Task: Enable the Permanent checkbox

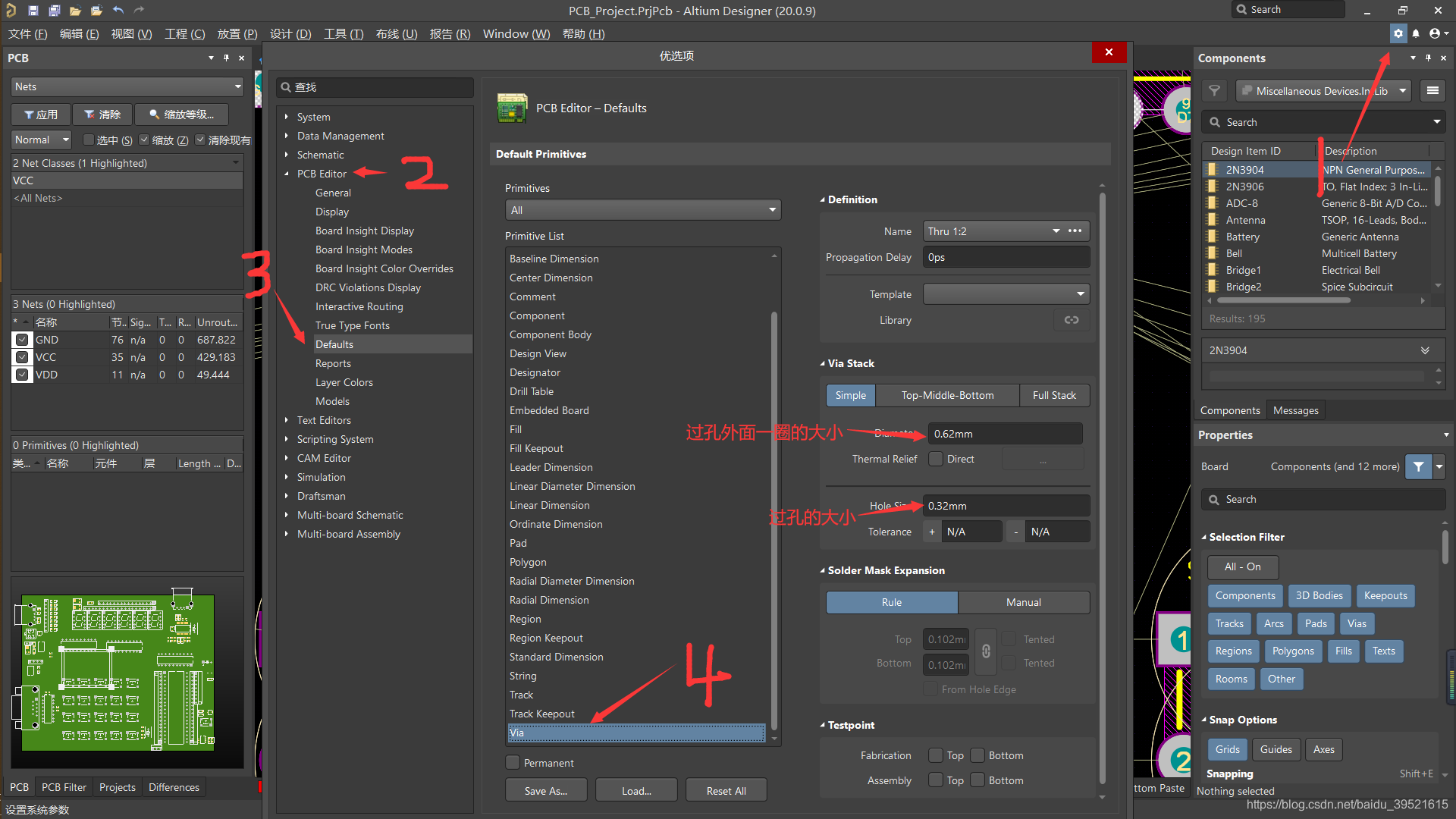Action: 513,763
